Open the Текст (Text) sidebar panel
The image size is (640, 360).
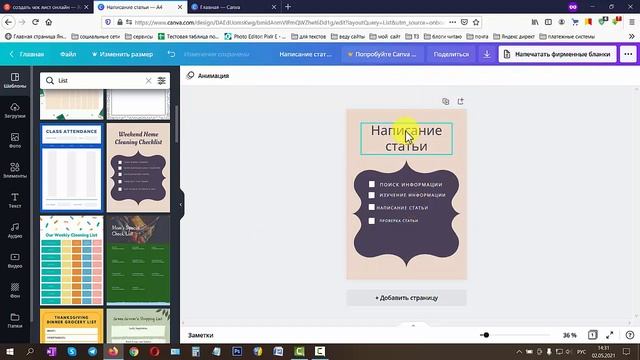pos(15,200)
